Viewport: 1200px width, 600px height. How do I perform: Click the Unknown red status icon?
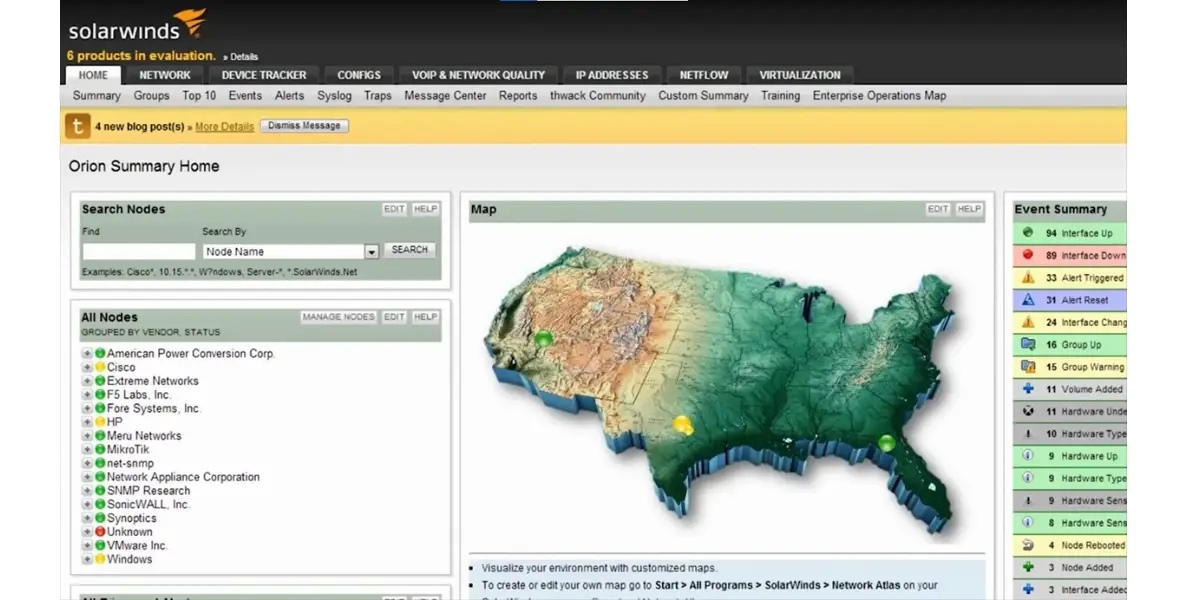click(100, 532)
